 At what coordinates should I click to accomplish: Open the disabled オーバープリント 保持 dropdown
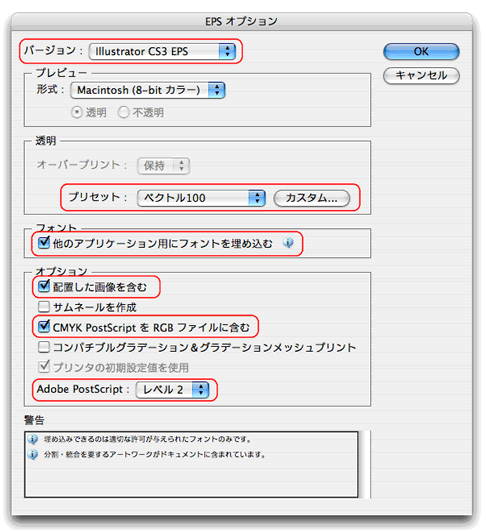click(163, 166)
